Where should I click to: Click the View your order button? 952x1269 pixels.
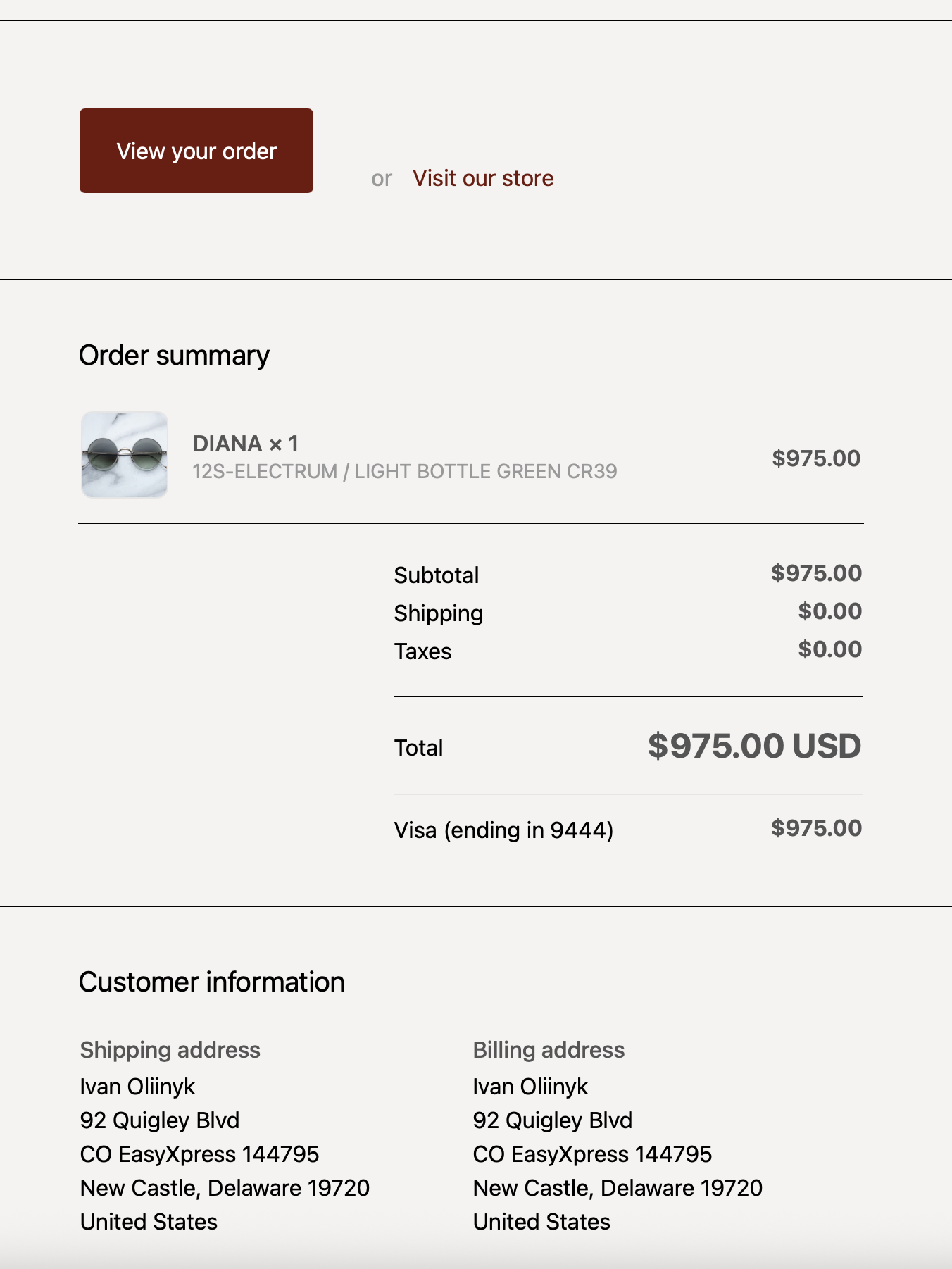click(196, 151)
